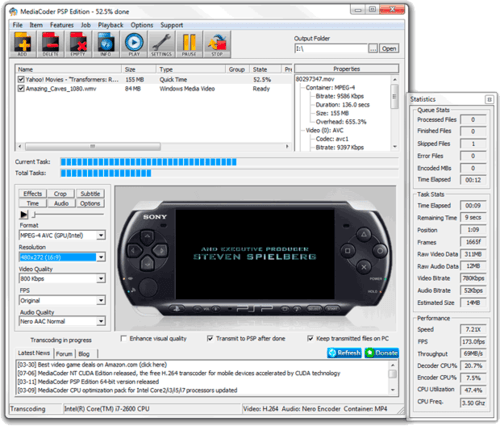Collapse the Container: MPEG-4 tree node
This screenshot has width=500, height=426.
(x=330, y=88)
